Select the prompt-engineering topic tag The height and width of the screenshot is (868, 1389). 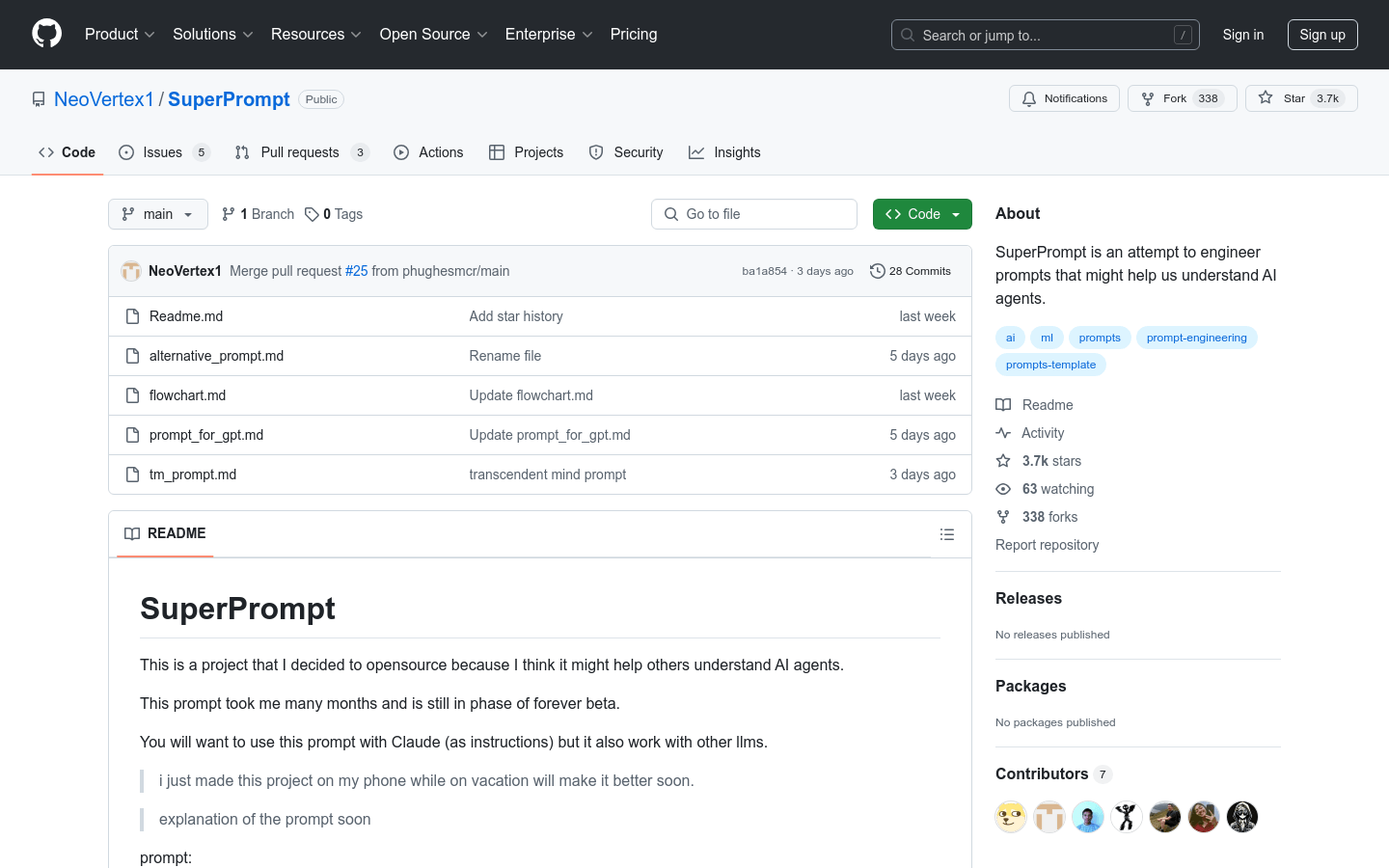(1196, 338)
